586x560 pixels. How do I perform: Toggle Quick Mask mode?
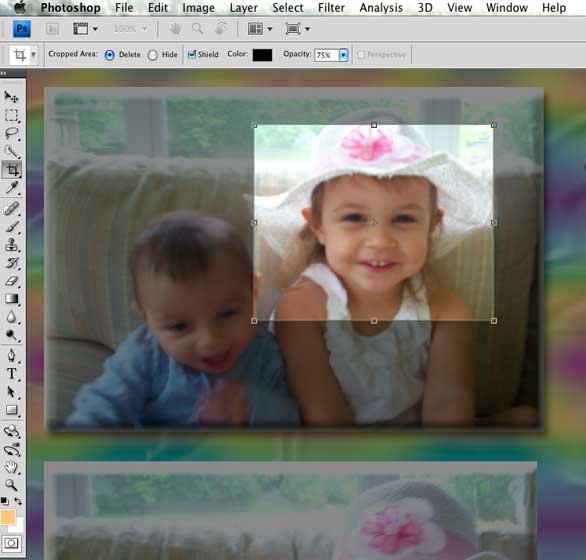coord(11,543)
